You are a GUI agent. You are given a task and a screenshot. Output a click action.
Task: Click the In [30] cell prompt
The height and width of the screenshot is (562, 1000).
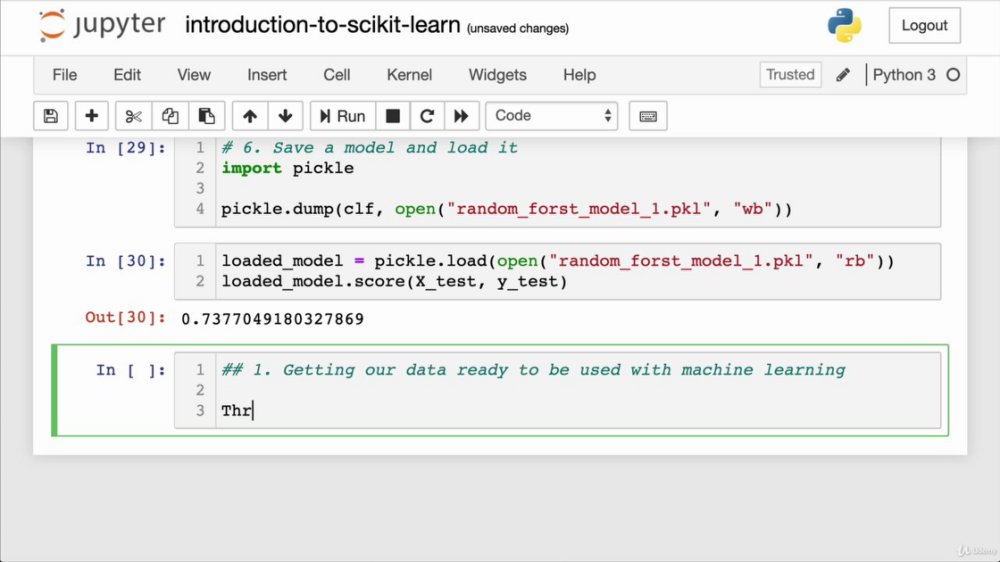(x=126, y=261)
